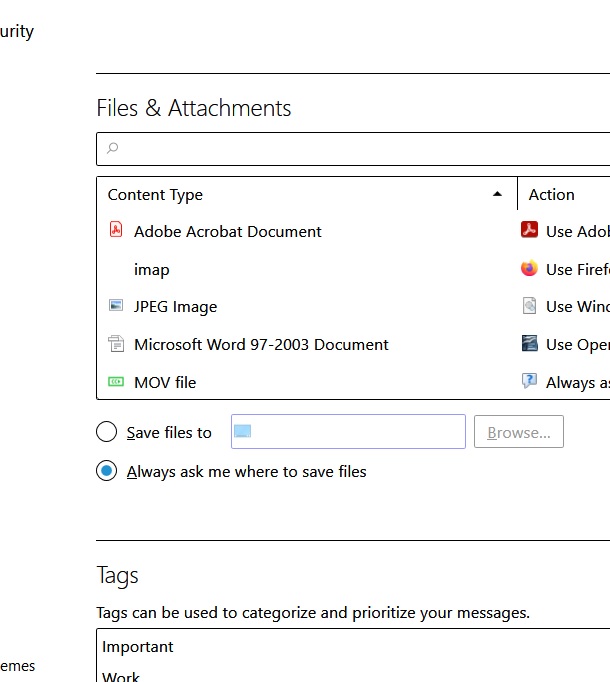Viewport: 610px width, 682px height.
Task: Click the Content Type sort arrow
Action: tap(498, 195)
